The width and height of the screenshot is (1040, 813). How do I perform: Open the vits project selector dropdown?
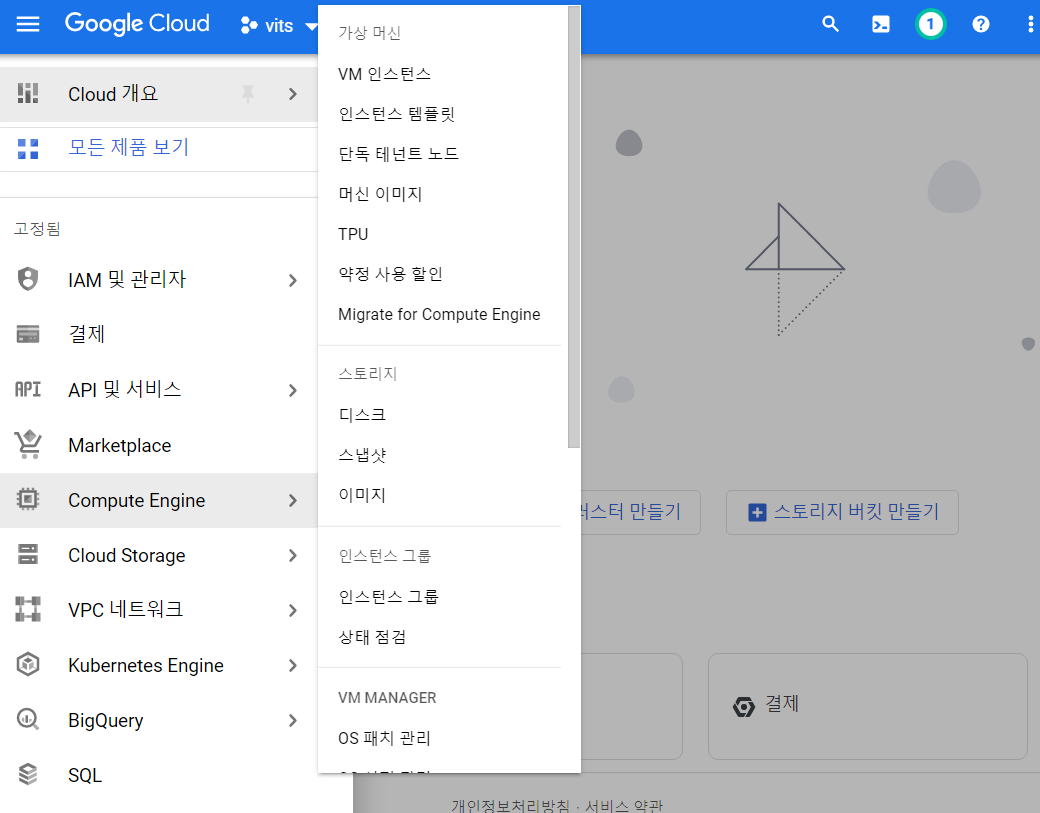click(279, 26)
